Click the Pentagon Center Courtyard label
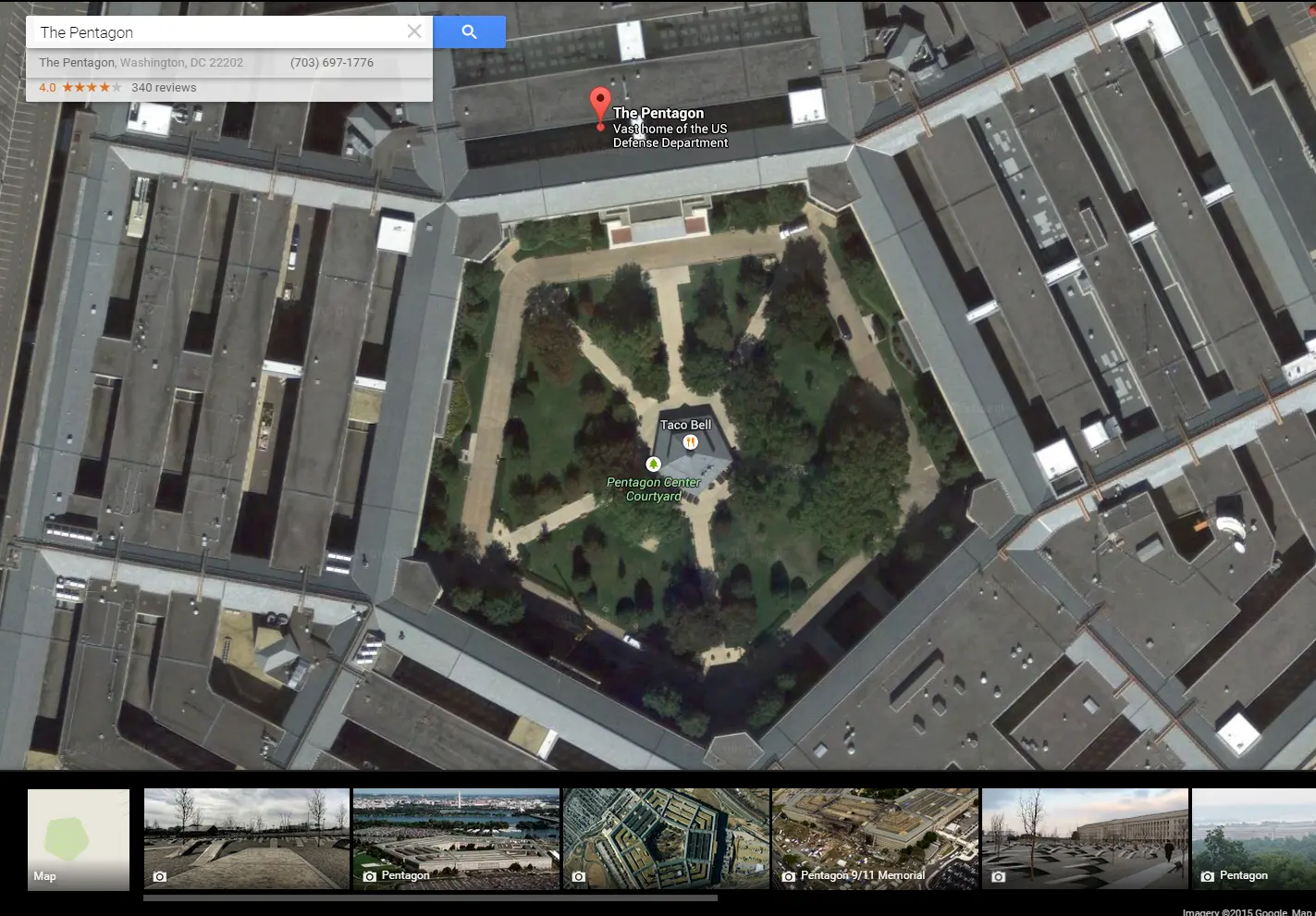 coord(654,489)
